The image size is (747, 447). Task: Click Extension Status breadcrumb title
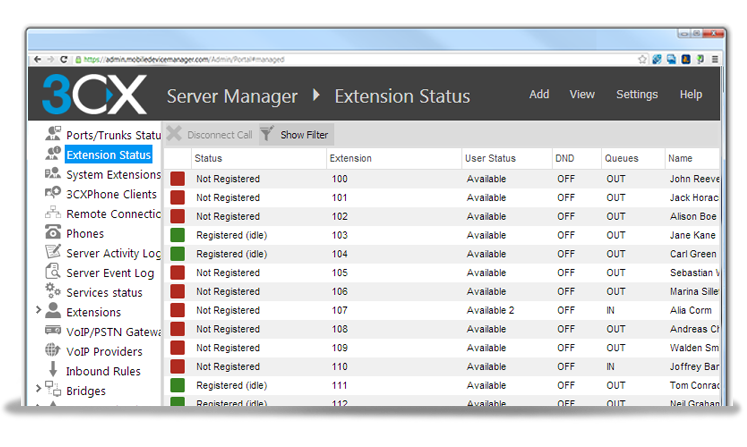[x=402, y=96]
